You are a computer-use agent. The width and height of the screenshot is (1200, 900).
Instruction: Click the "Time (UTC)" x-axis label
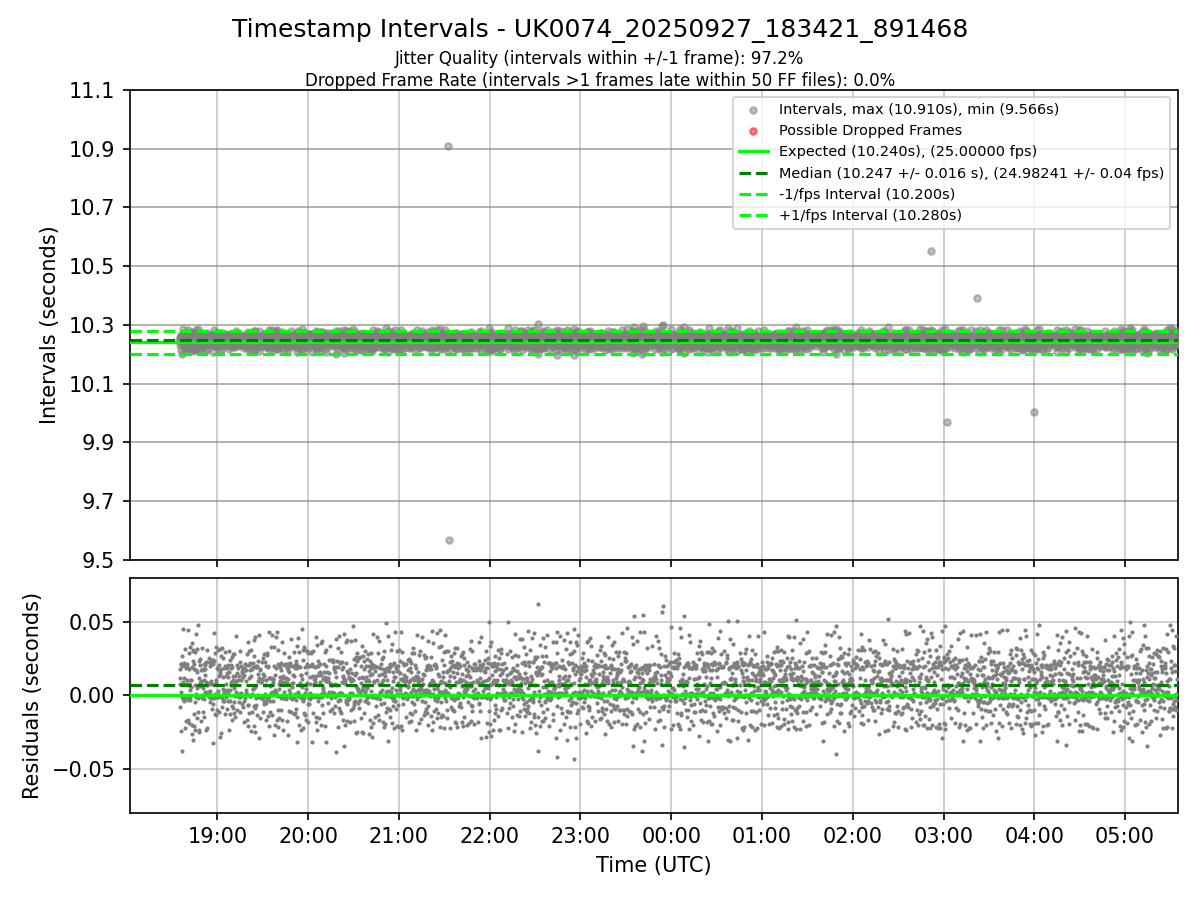coord(653,865)
